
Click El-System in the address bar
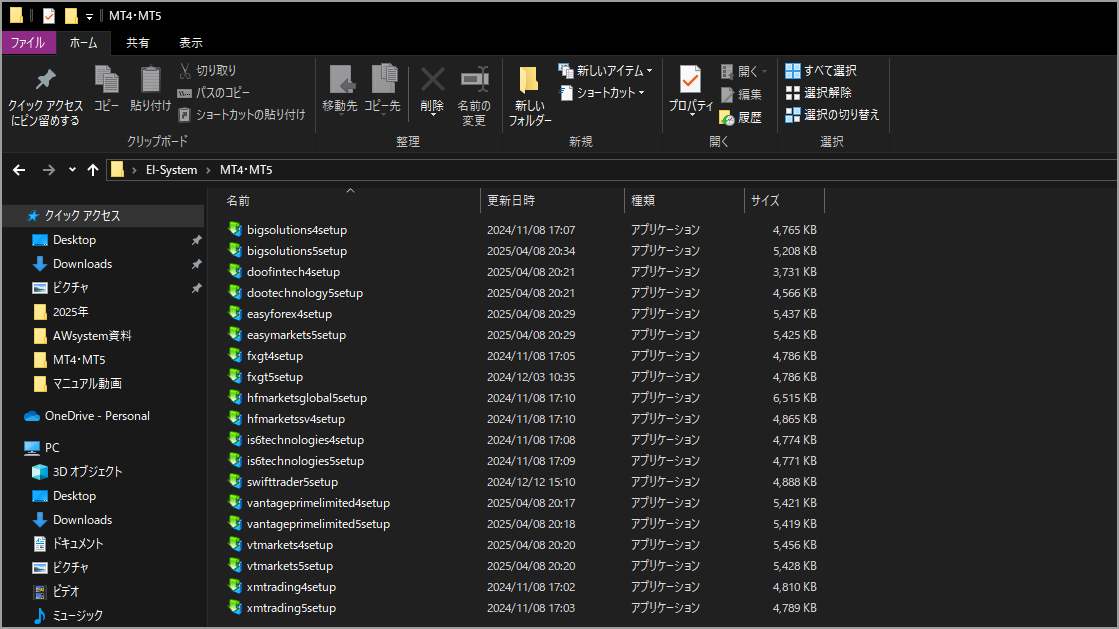[x=171, y=170]
